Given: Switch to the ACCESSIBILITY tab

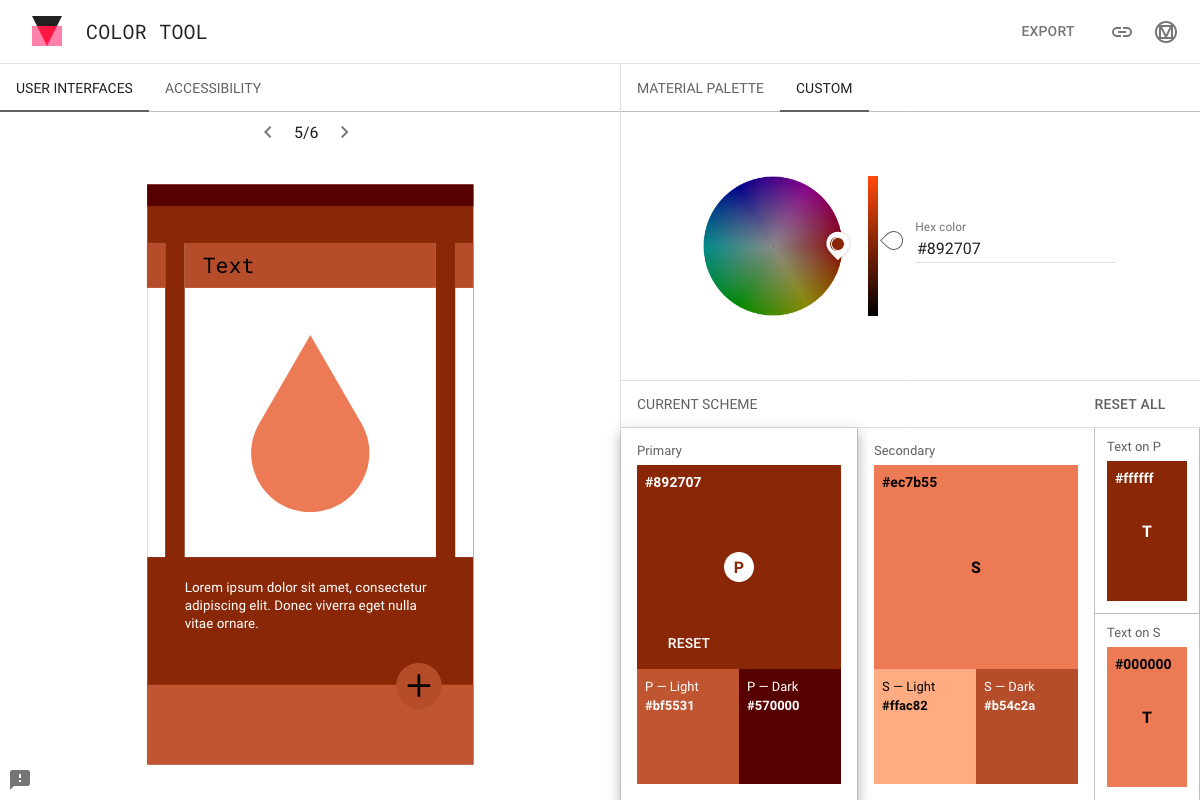Looking at the screenshot, I should pos(212,88).
